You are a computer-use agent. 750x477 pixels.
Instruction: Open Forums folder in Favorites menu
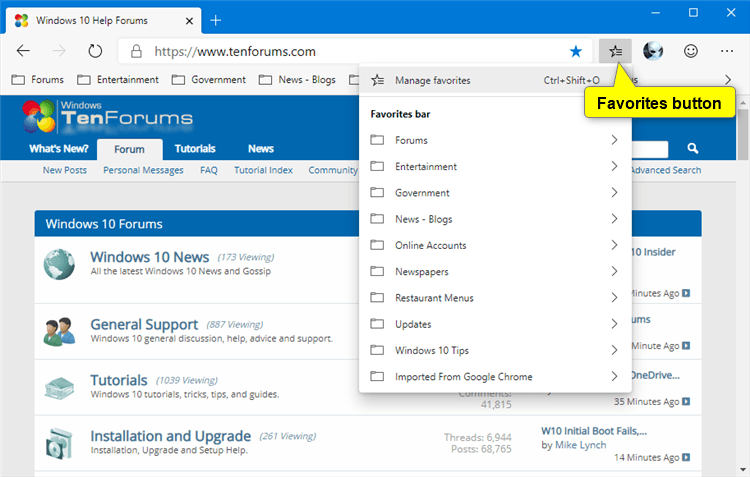coord(495,140)
